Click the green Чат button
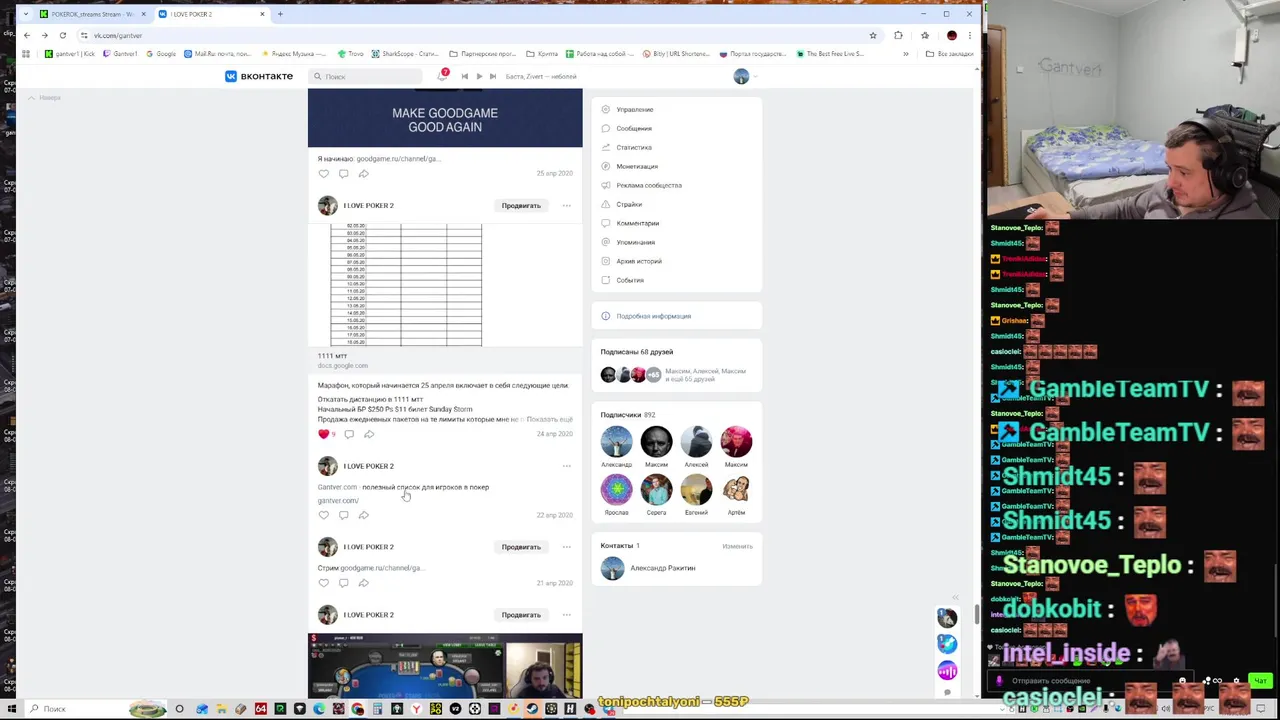This screenshot has height=720, width=1280. click(x=1260, y=681)
